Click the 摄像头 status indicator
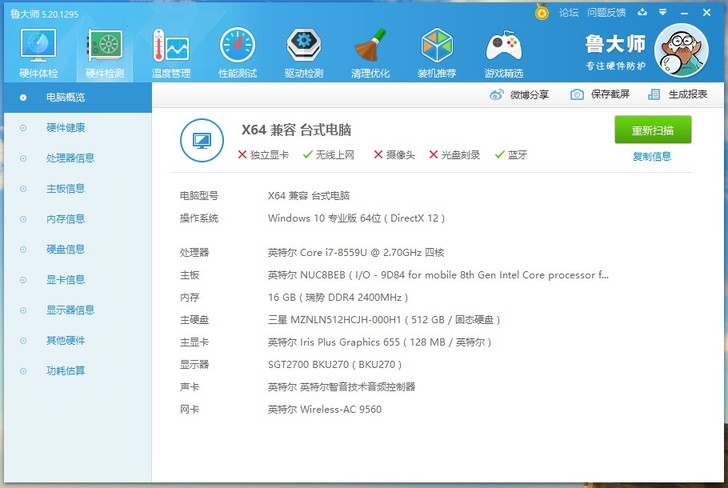 coord(394,155)
